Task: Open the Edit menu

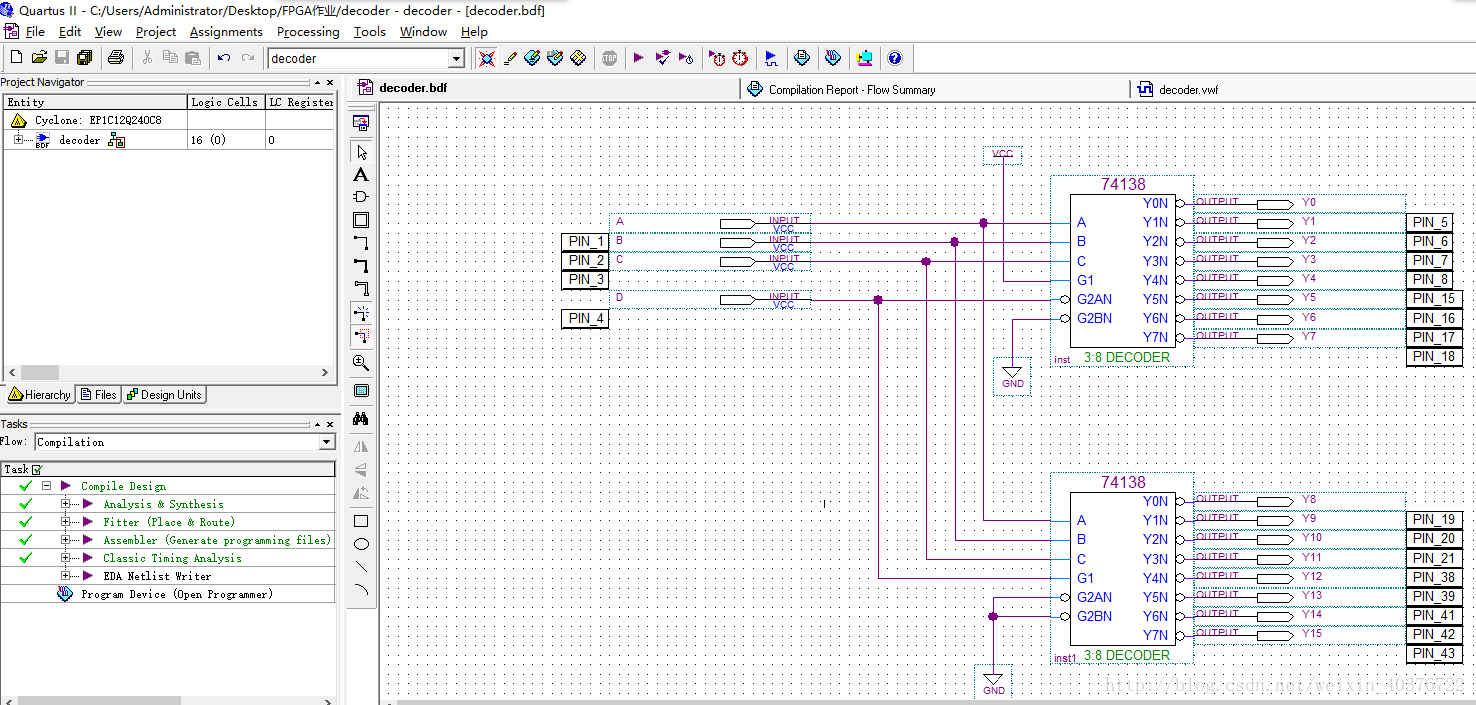Action: coord(70,32)
